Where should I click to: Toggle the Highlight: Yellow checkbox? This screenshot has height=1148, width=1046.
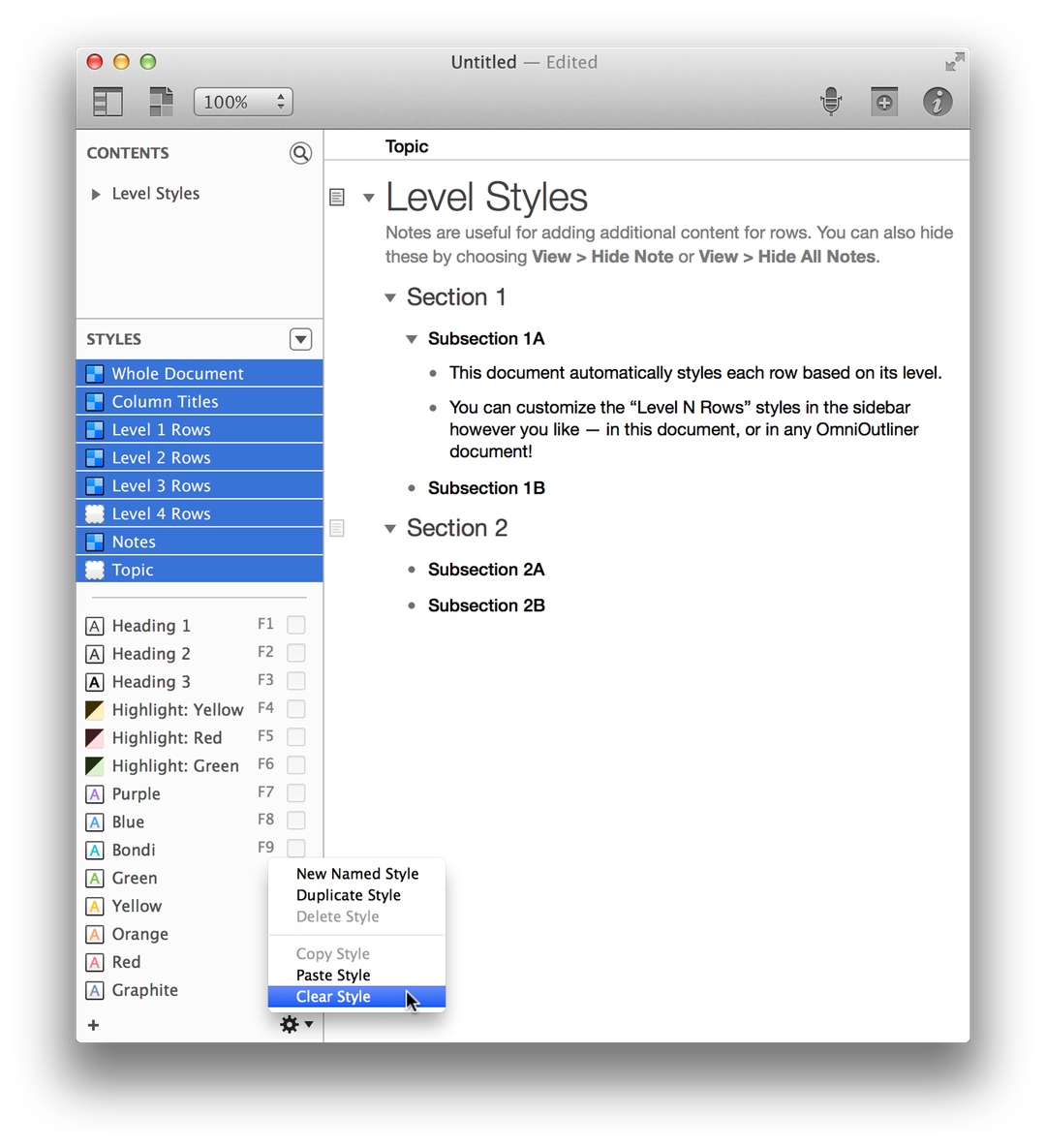tap(296, 709)
